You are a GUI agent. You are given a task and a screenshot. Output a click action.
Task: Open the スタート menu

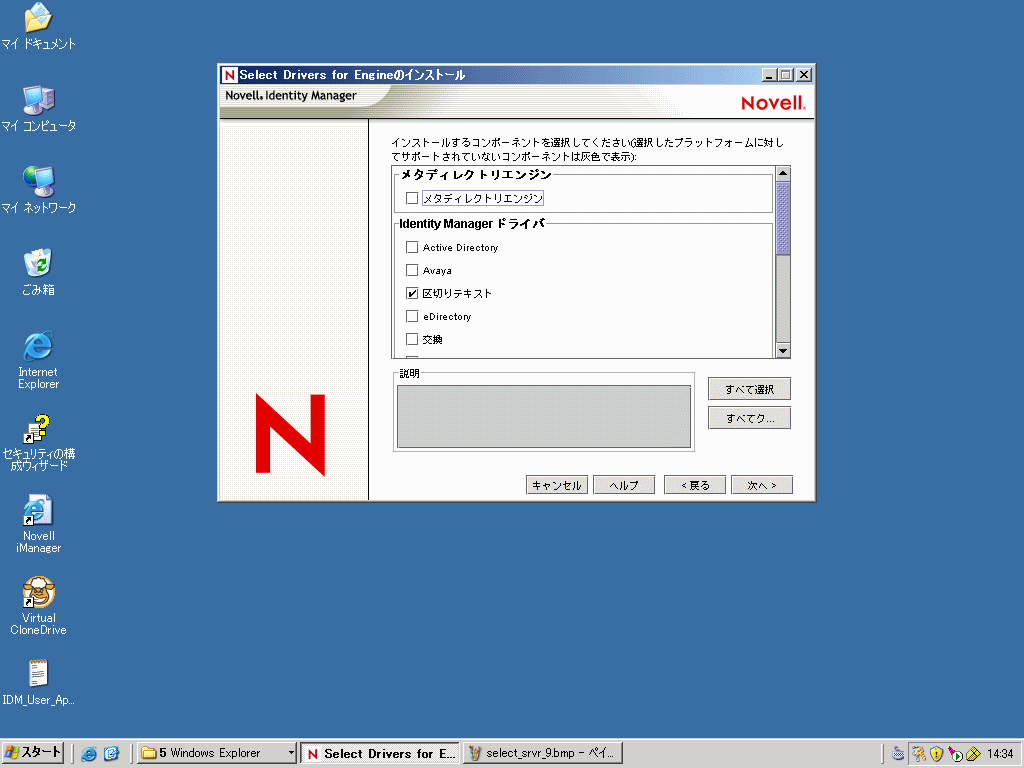pyautogui.click(x=33, y=752)
